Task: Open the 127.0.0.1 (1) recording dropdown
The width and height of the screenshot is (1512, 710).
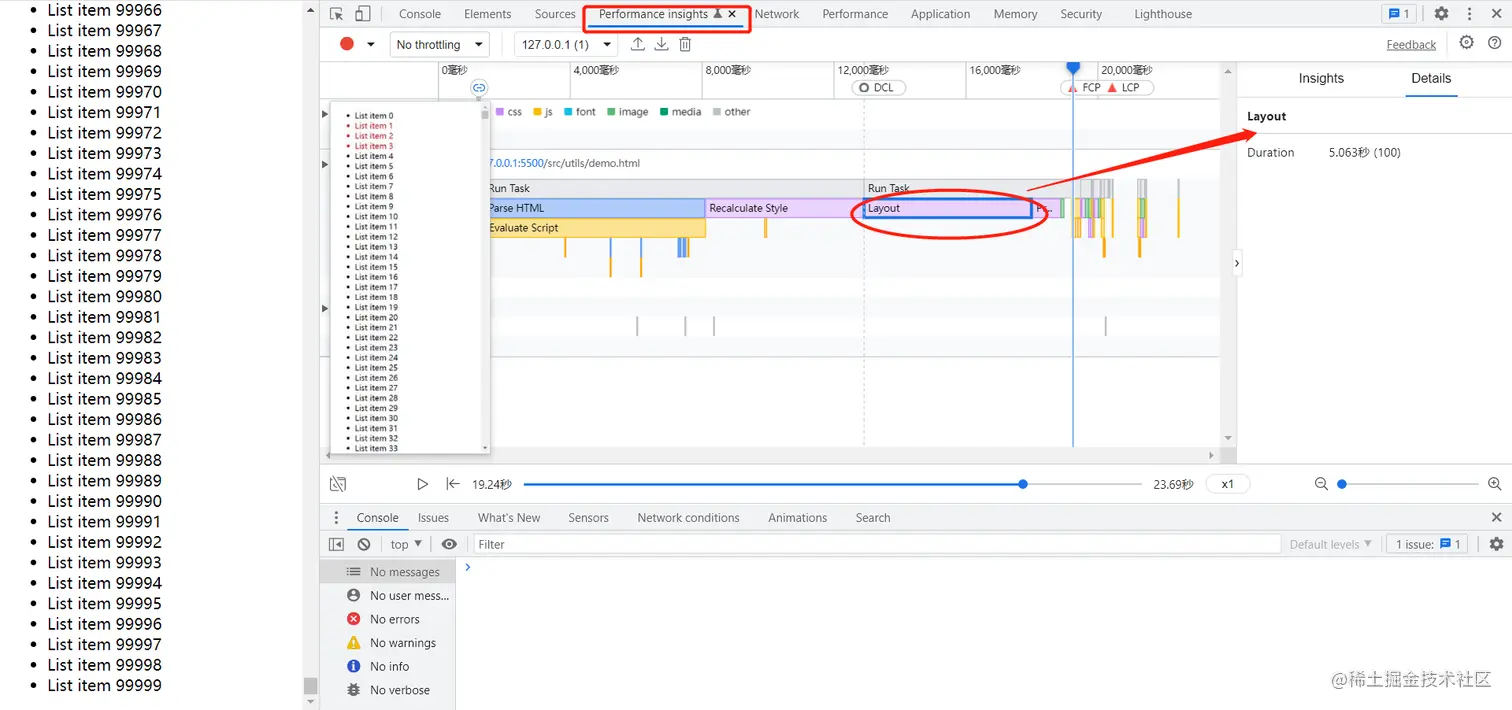Action: coord(567,44)
